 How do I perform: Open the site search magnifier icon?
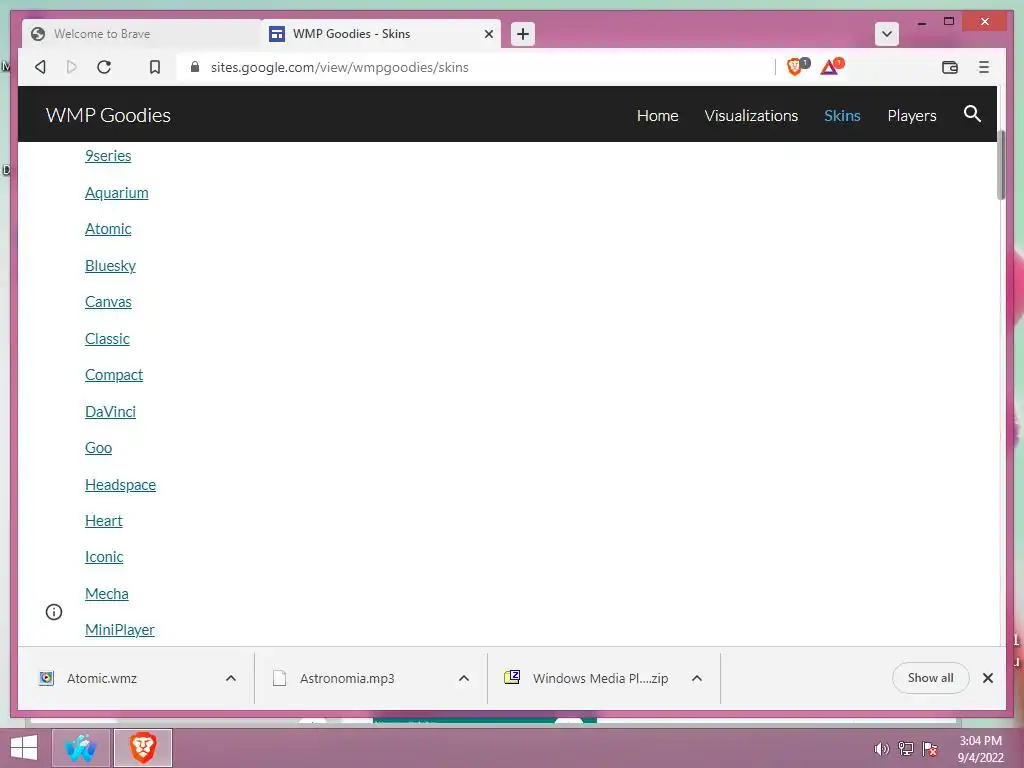pos(972,114)
